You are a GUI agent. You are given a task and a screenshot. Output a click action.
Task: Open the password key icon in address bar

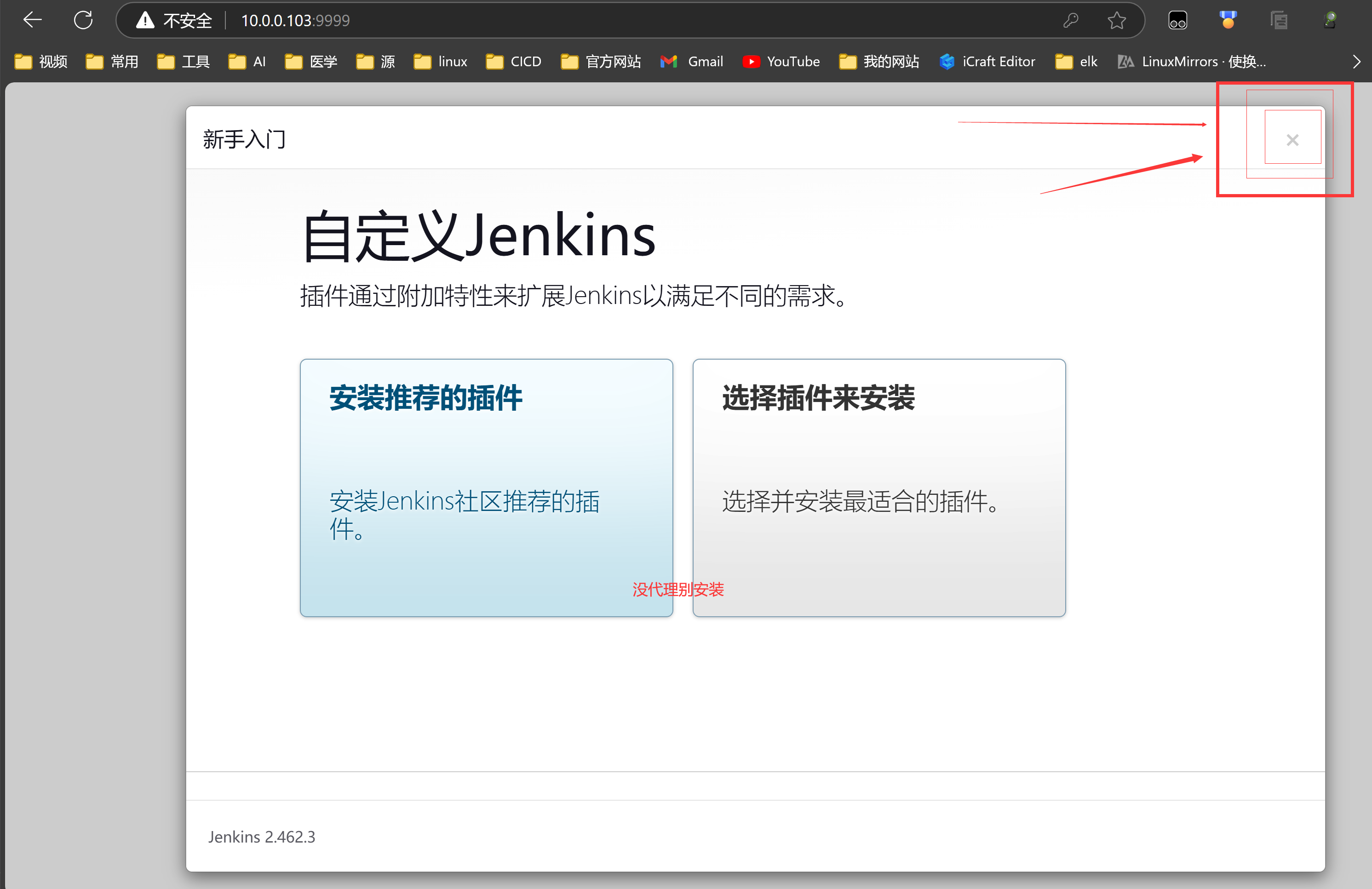[1070, 21]
